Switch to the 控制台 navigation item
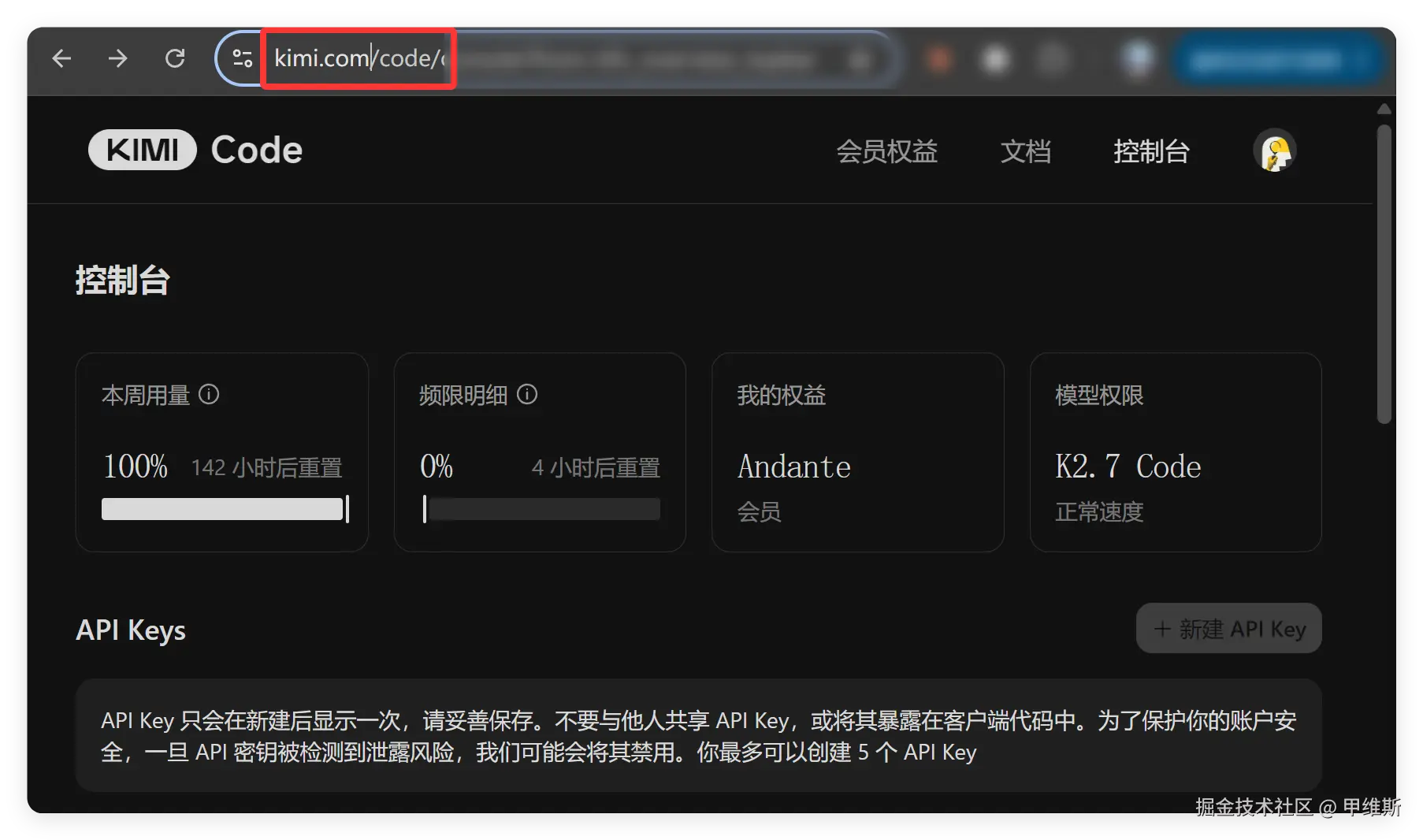This screenshot has width=1423, height=840. click(x=1151, y=151)
